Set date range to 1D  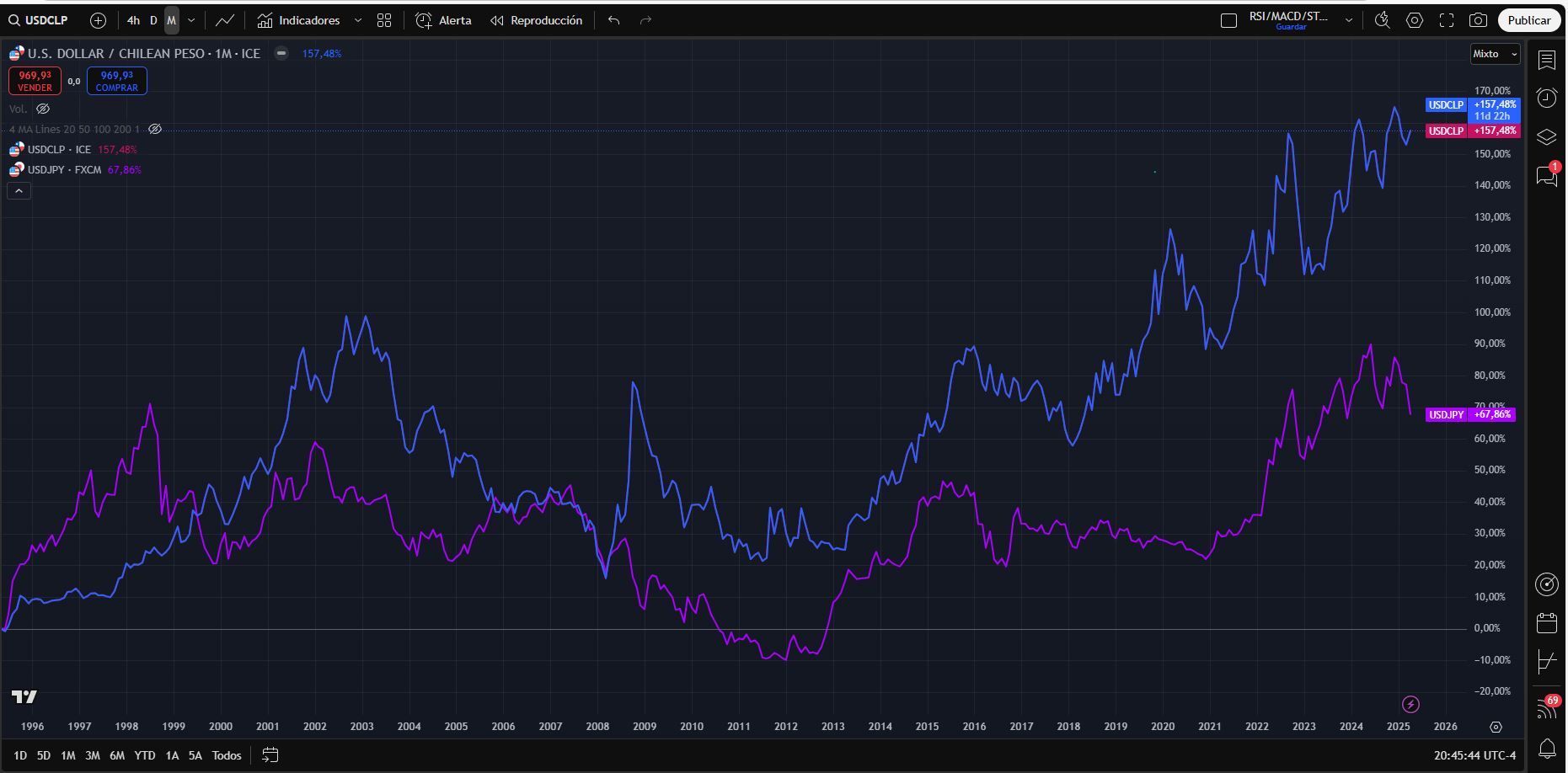coord(20,755)
